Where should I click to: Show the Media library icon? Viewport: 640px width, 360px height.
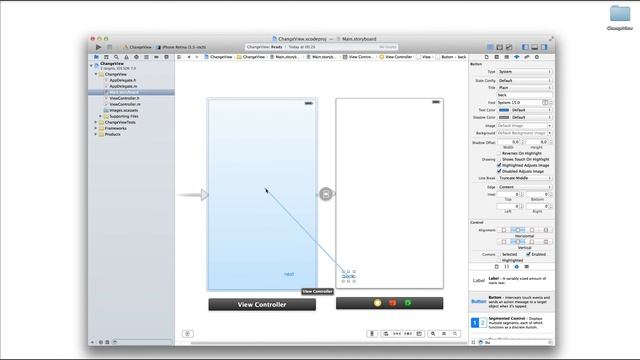pyautogui.click(x=527, y=267)
